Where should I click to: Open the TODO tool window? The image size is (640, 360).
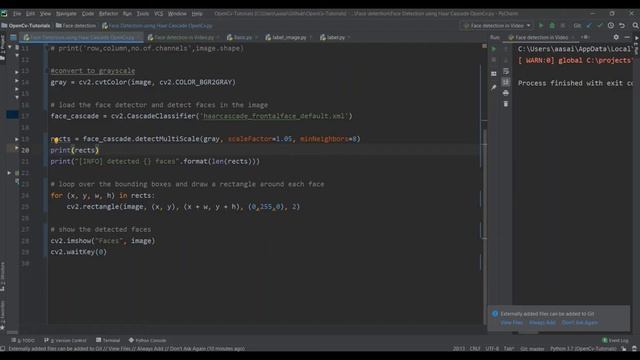tap(23, 340)
